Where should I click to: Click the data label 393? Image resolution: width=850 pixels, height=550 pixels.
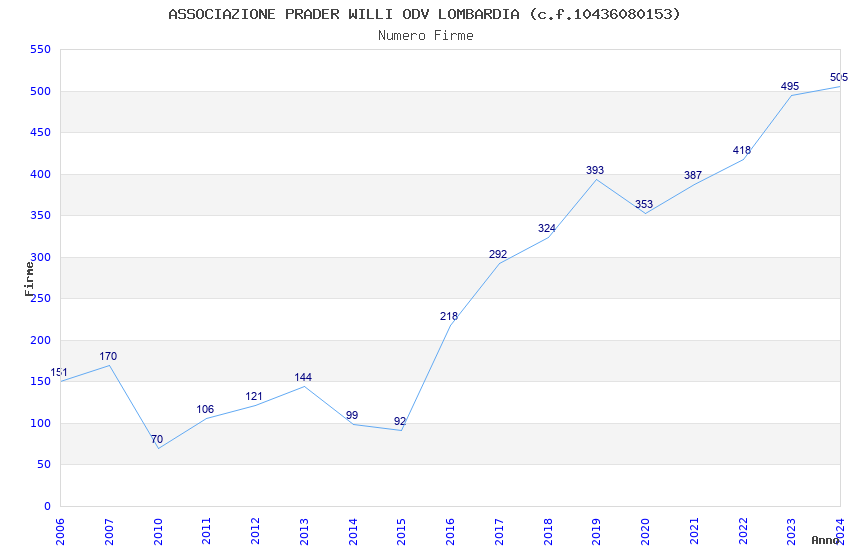595,170
